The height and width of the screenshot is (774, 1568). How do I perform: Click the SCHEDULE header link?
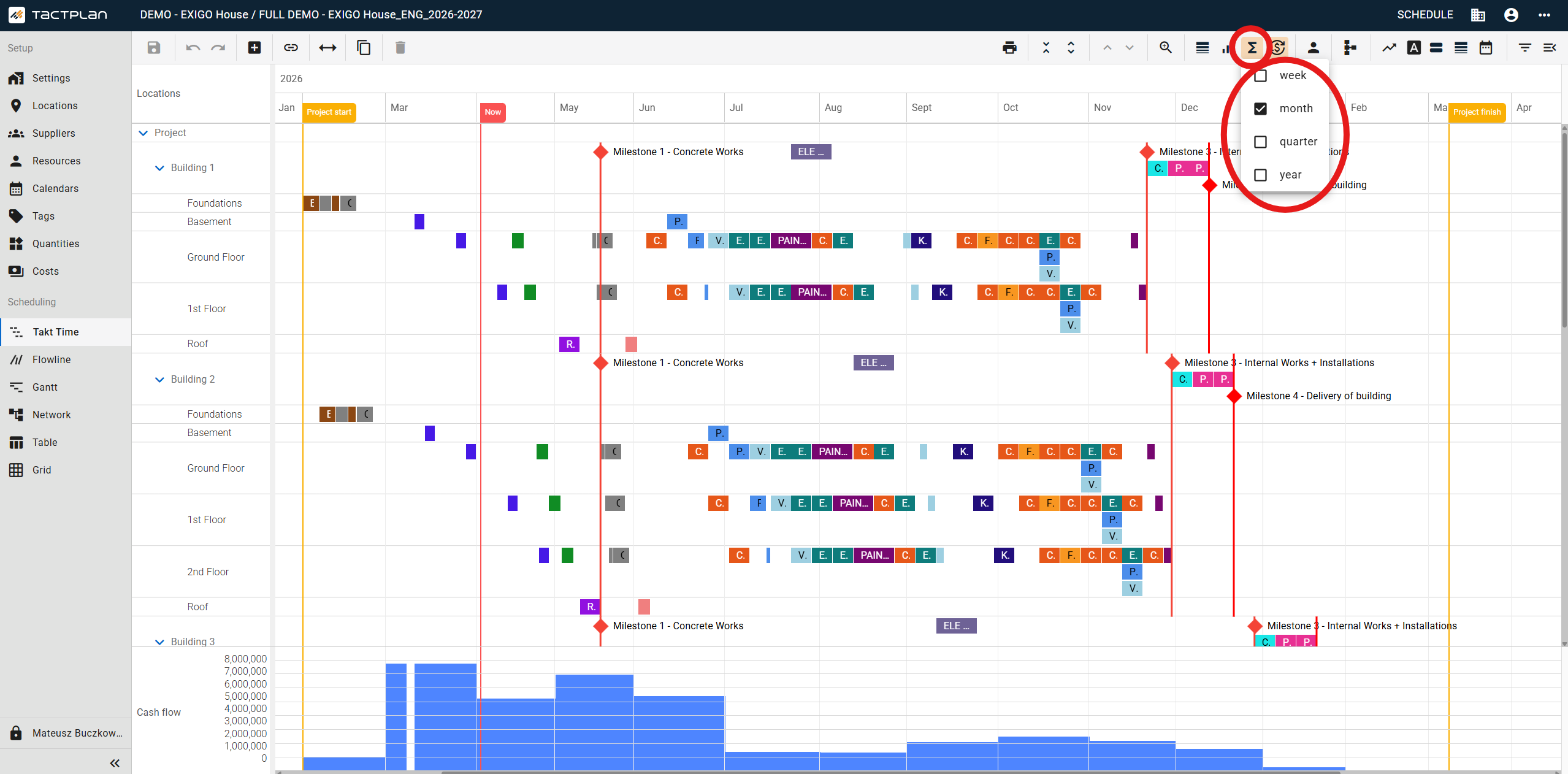pyautogui.click(x=1425, y=15)
